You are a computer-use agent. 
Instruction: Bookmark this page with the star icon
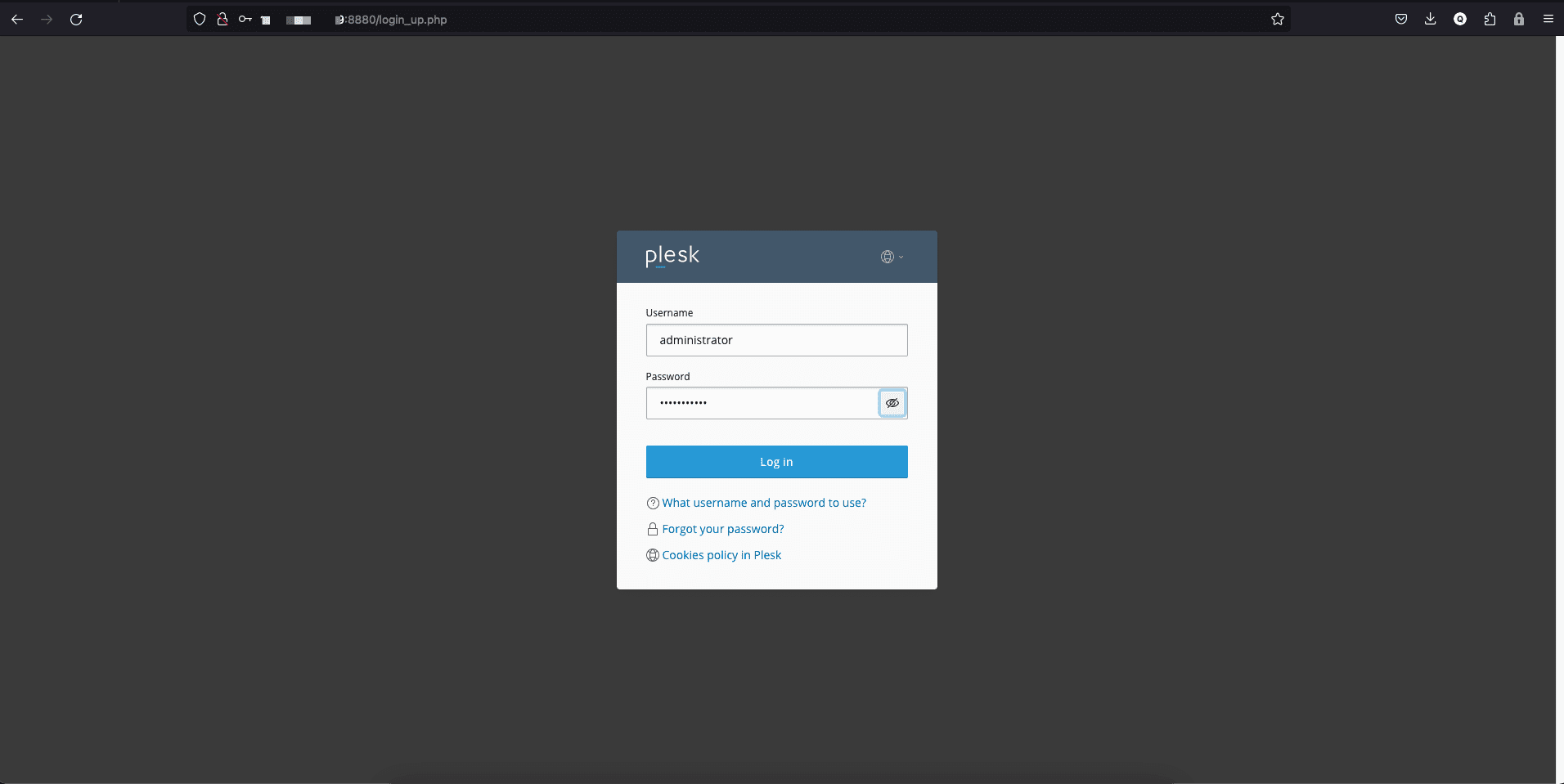[1277, 20]
